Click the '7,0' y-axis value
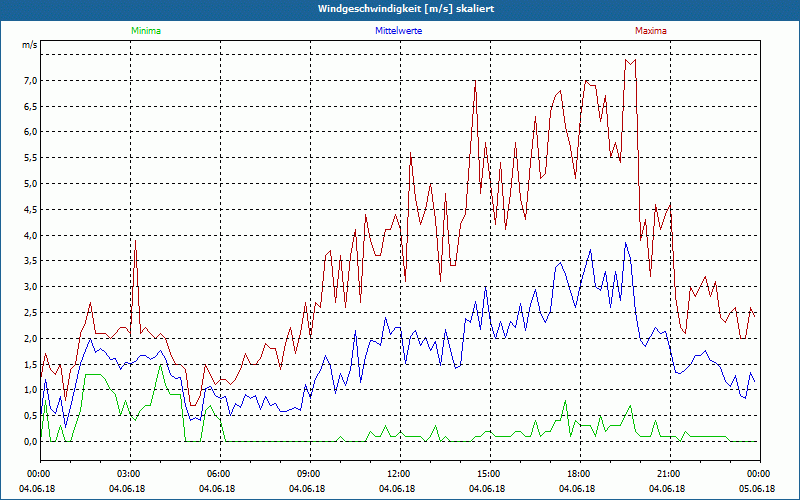The image size is (800, 500). (x=30, y=80)
